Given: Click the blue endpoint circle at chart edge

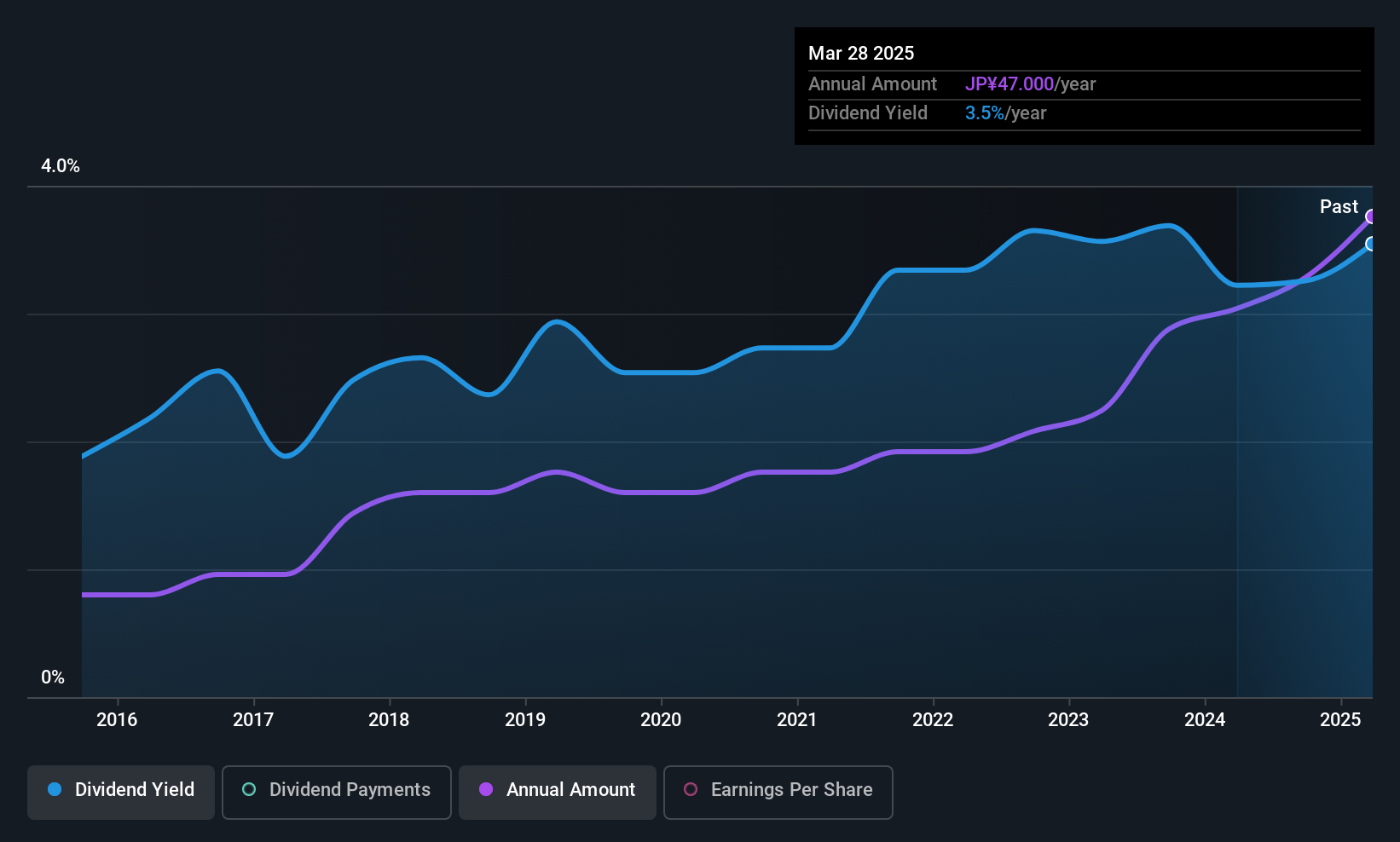Looking at the screenshot, I should pos(1371,245).
